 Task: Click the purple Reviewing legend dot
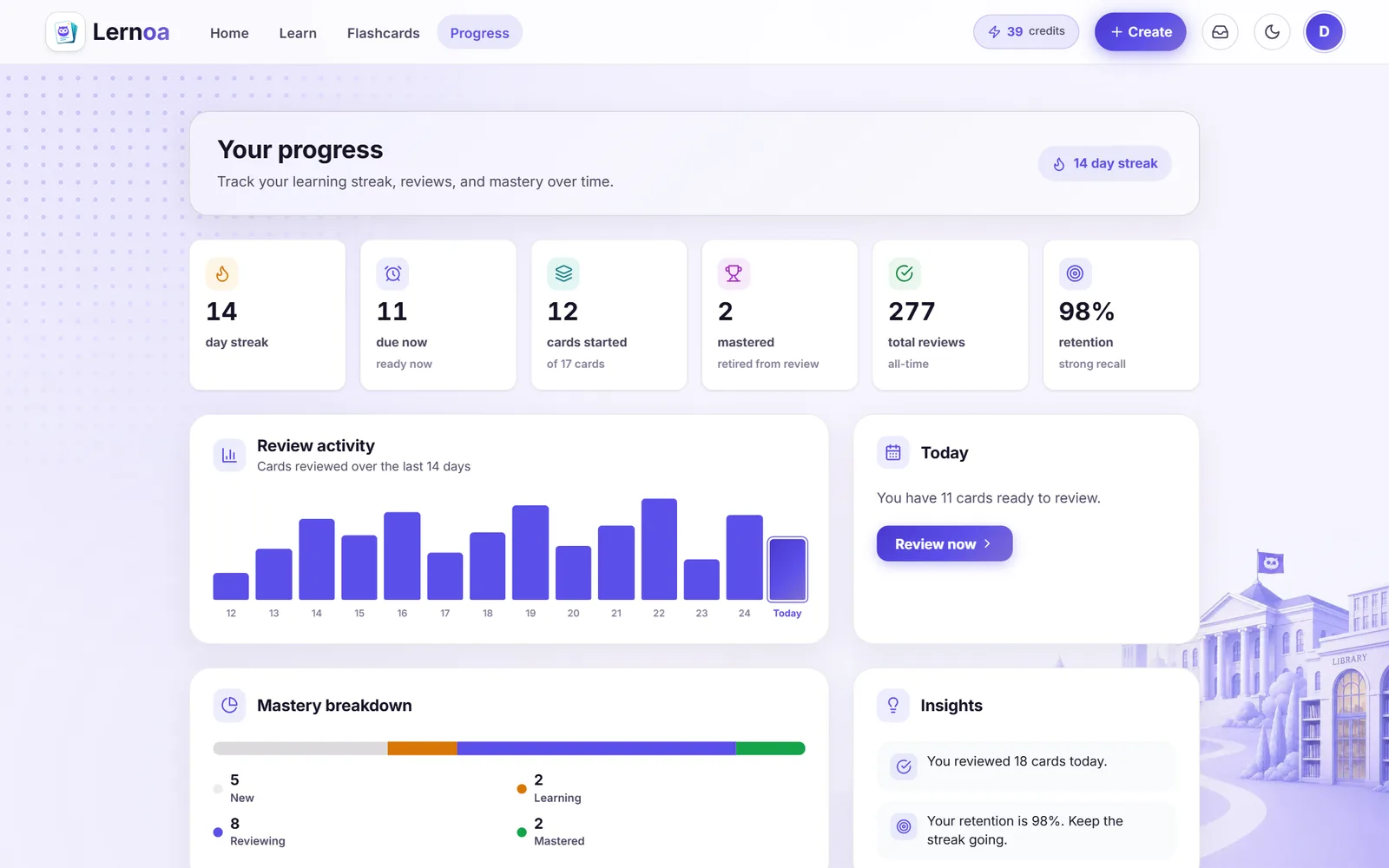tap(218, 832)
